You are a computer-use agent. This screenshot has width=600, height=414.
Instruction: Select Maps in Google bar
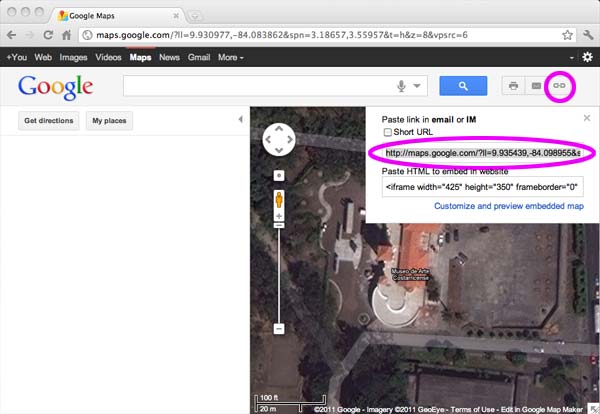[140, 57]
